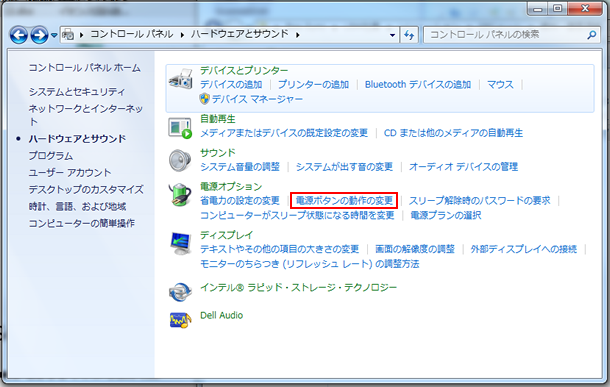Viewport: 610px width, 387px height.
Task: Open コンピューターの簡単操作 category
Action: point(81,224)
